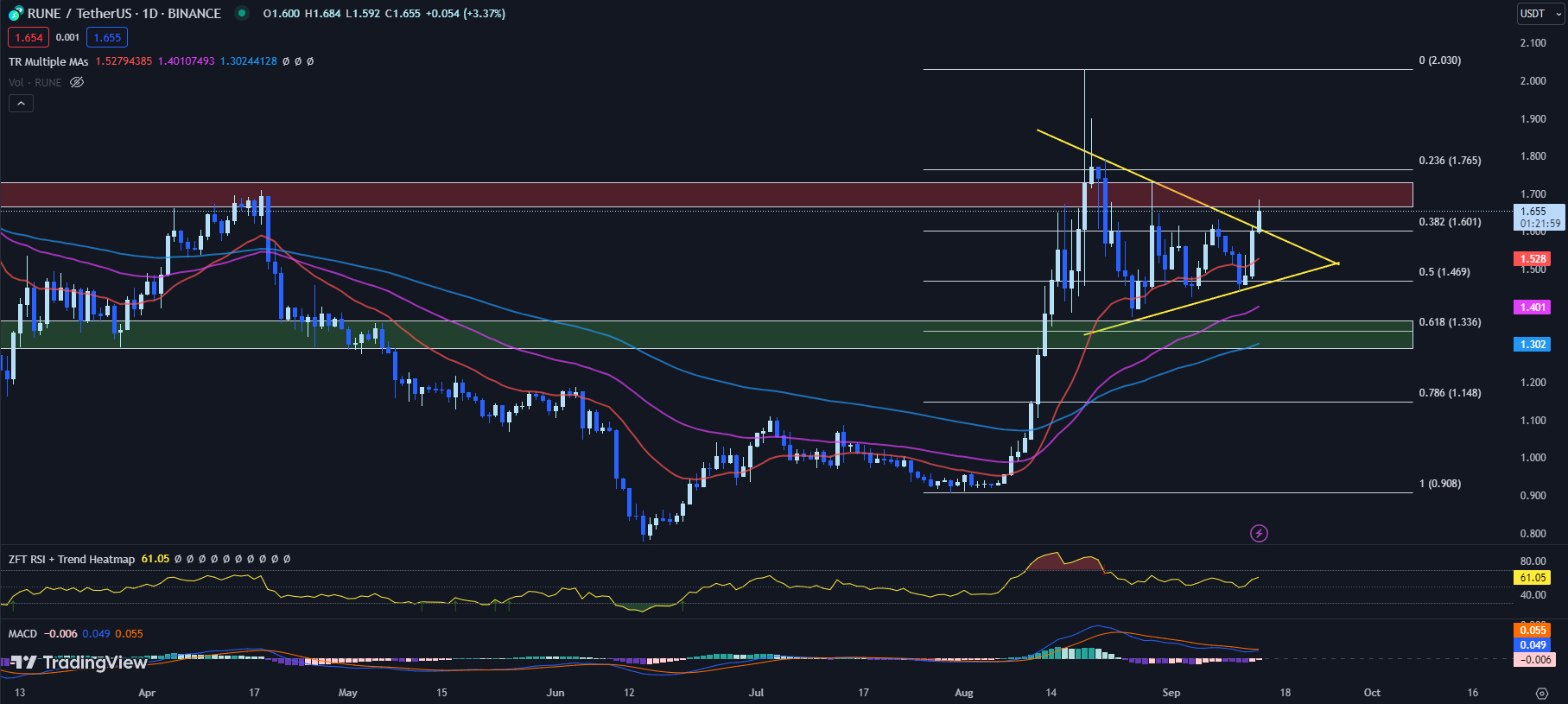Click the magenta MA value 1.40107493
This screenshot has width=1568, height=704.
[x=186, y=61]
